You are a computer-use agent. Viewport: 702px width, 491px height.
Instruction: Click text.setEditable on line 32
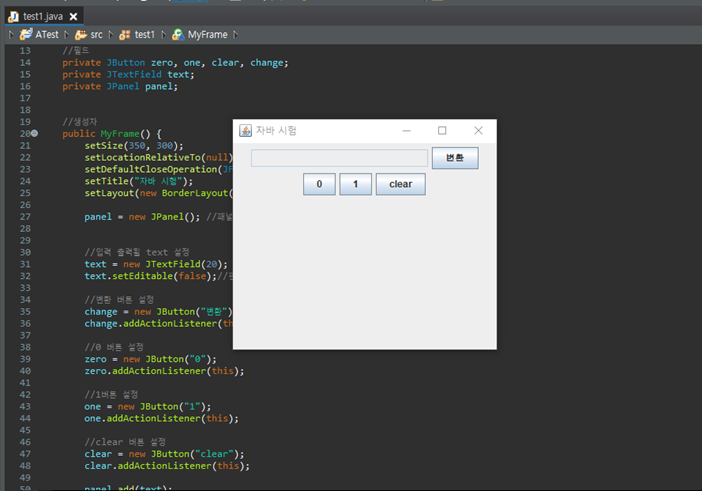(x=128, y=276)
